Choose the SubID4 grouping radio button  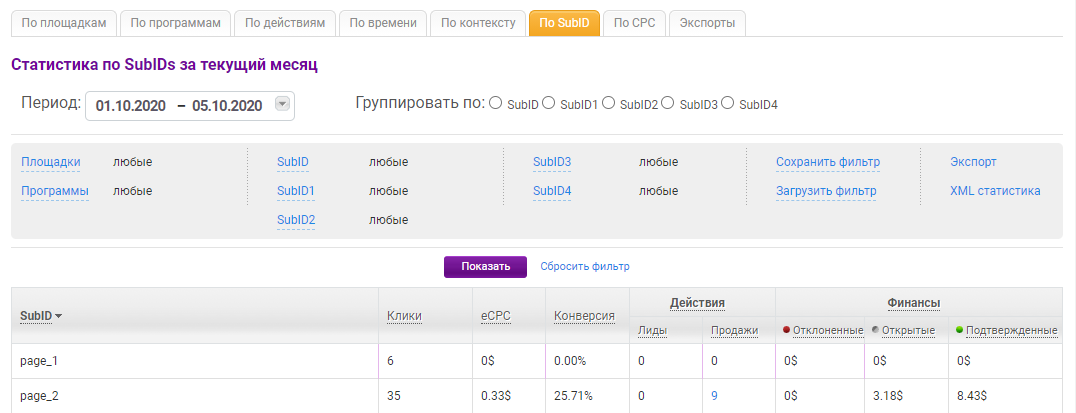(728, 103)
